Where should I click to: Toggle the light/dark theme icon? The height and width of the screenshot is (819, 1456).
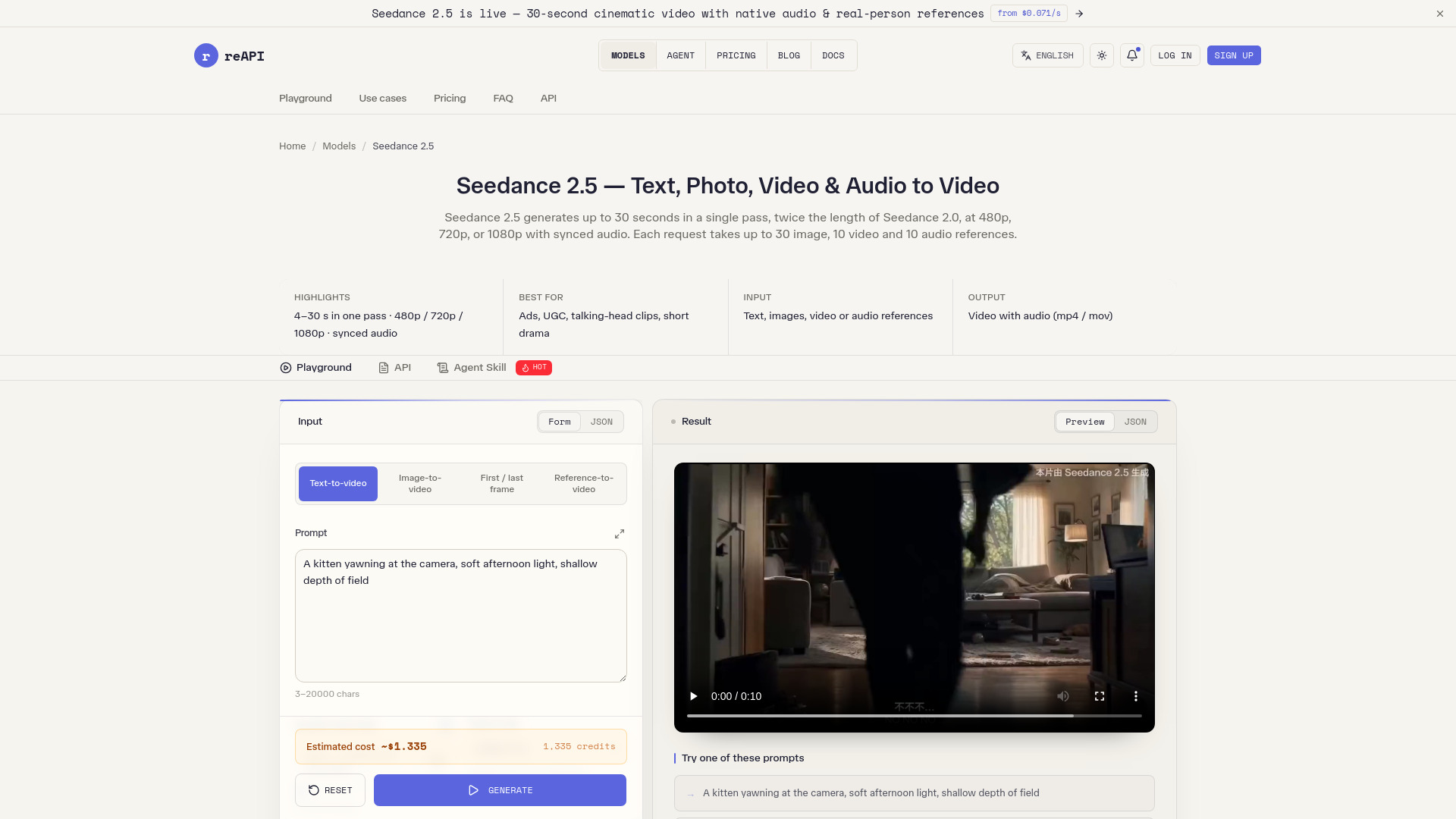click(x=1102, y=55)
